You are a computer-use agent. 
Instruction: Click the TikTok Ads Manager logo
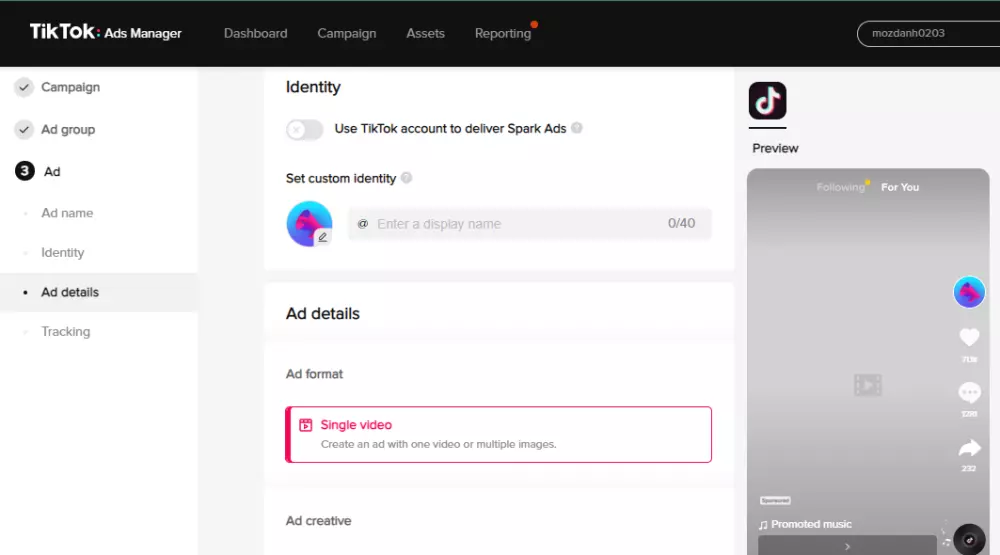[106, 33]
